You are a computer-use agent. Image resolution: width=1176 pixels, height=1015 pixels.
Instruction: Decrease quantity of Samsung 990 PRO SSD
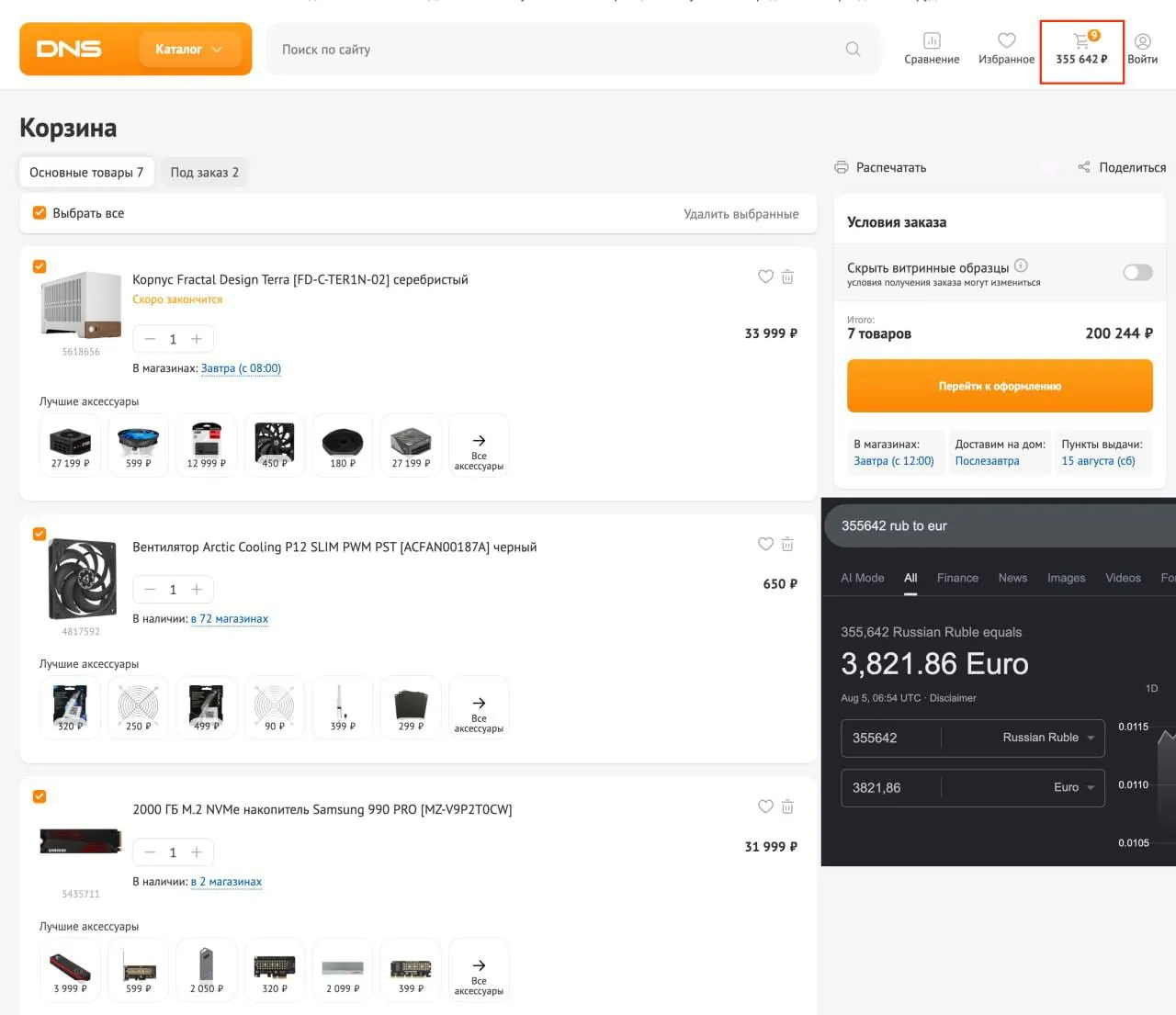[150, 852]
